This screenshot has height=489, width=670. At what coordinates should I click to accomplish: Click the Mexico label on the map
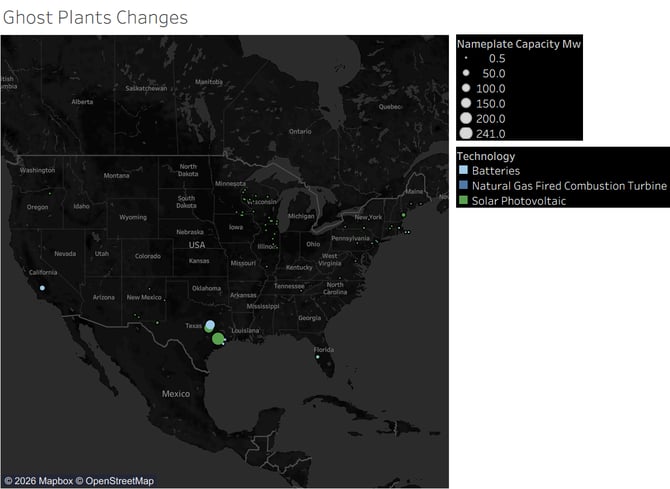[175, 394]
